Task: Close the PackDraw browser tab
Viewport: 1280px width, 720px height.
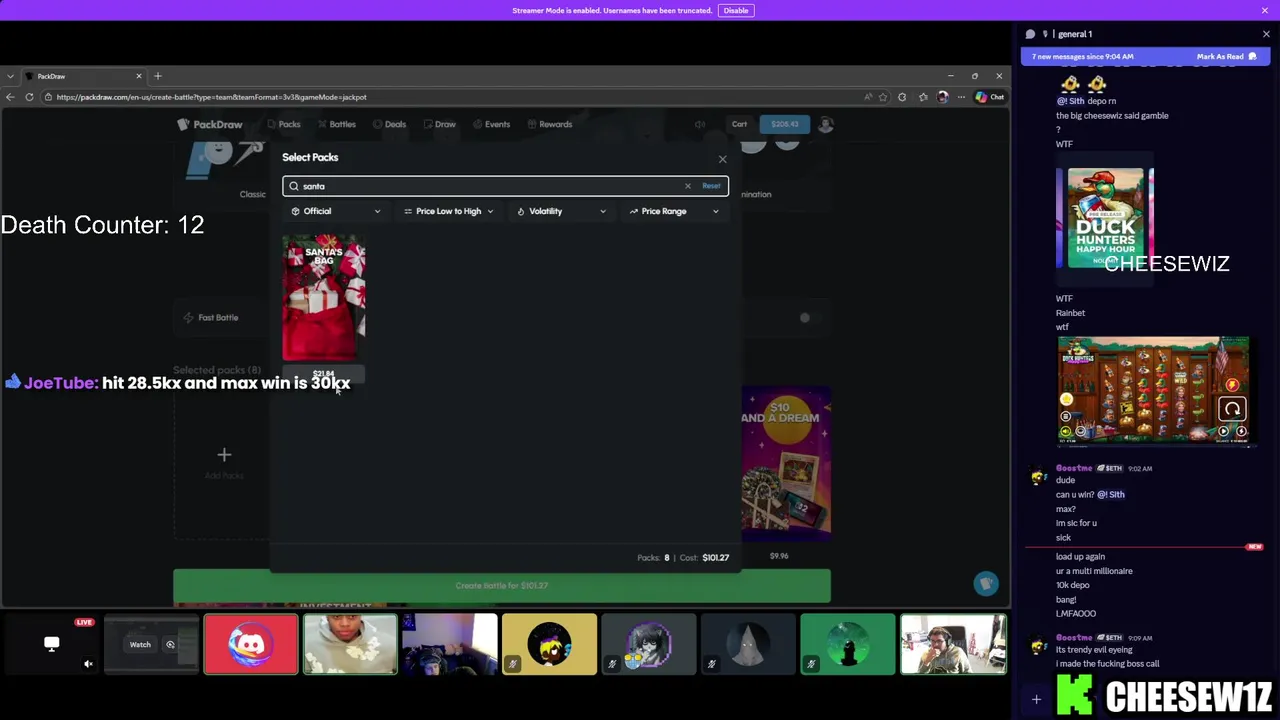Action: 139,76
